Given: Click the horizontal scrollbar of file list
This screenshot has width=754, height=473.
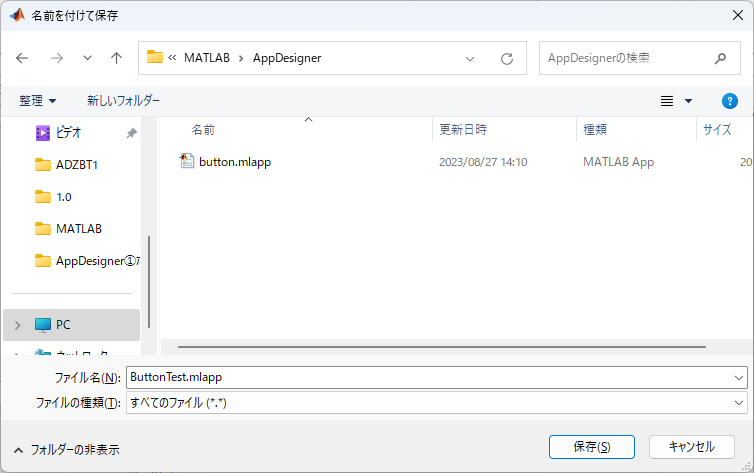Looking at the screenshot, I should [x=441, y=347].
